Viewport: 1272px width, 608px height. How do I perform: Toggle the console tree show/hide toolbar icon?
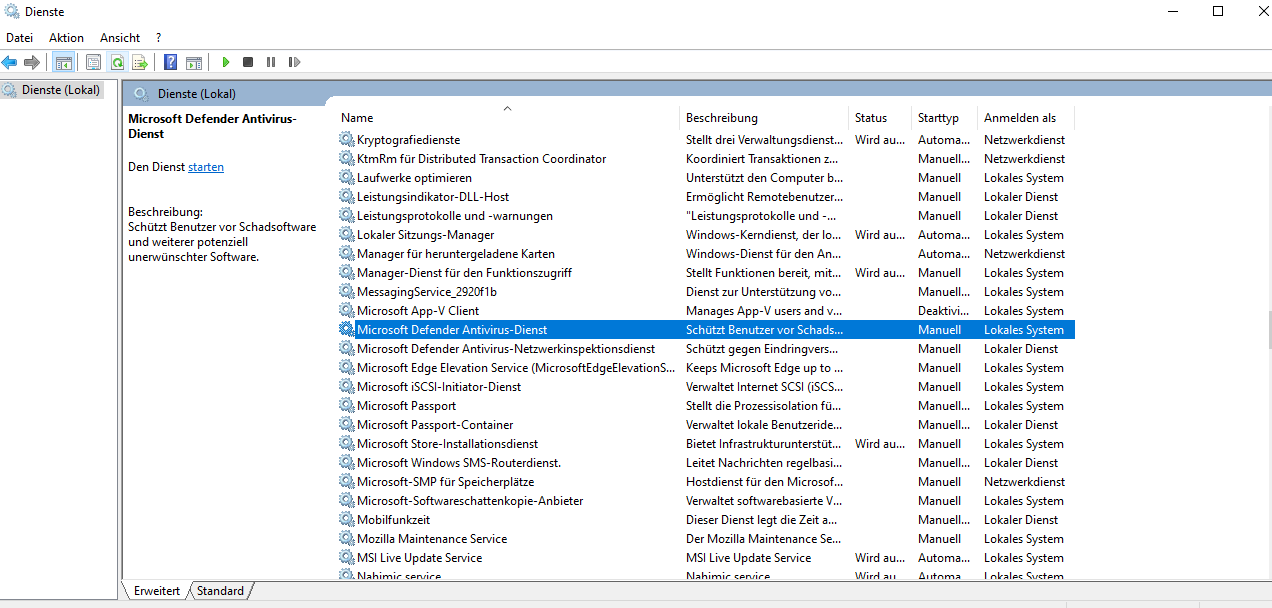click(x=63, y=62)
